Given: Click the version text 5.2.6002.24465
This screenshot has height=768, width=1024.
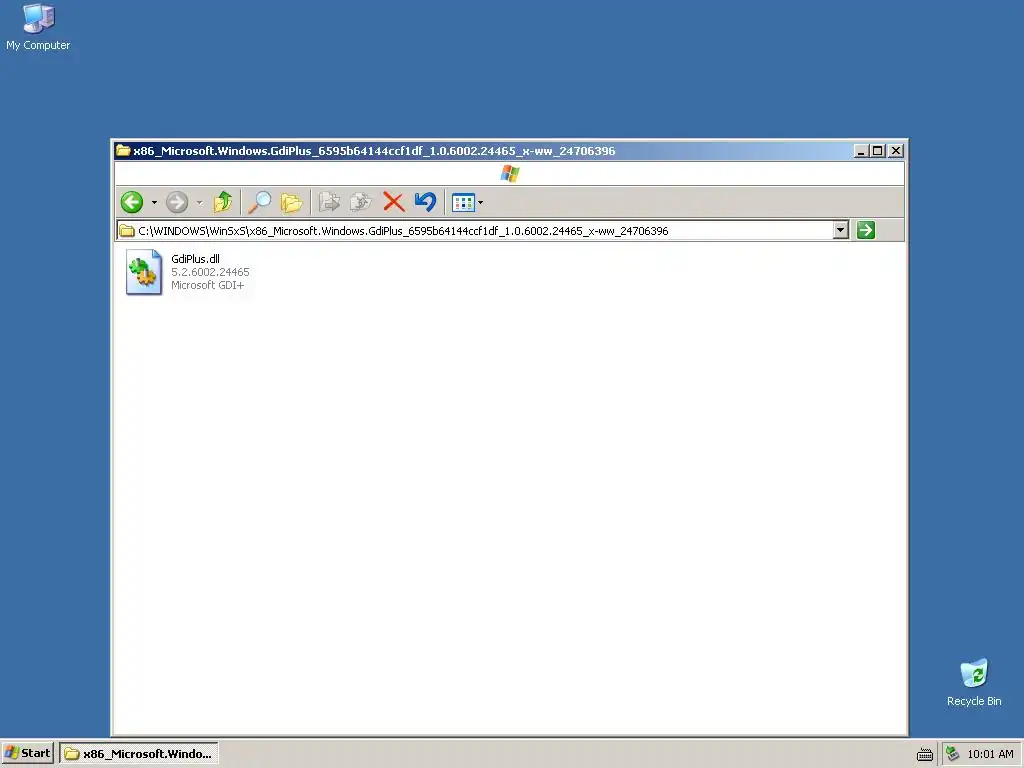Looking at the screenshot, I should (x=210, y=272).
